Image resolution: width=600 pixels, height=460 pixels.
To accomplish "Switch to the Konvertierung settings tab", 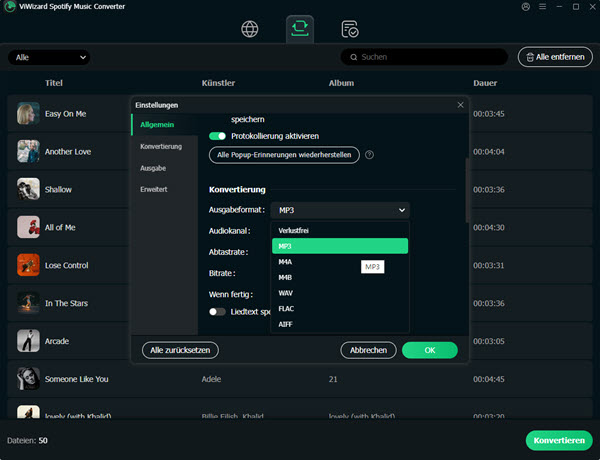I will pos(161,147).
